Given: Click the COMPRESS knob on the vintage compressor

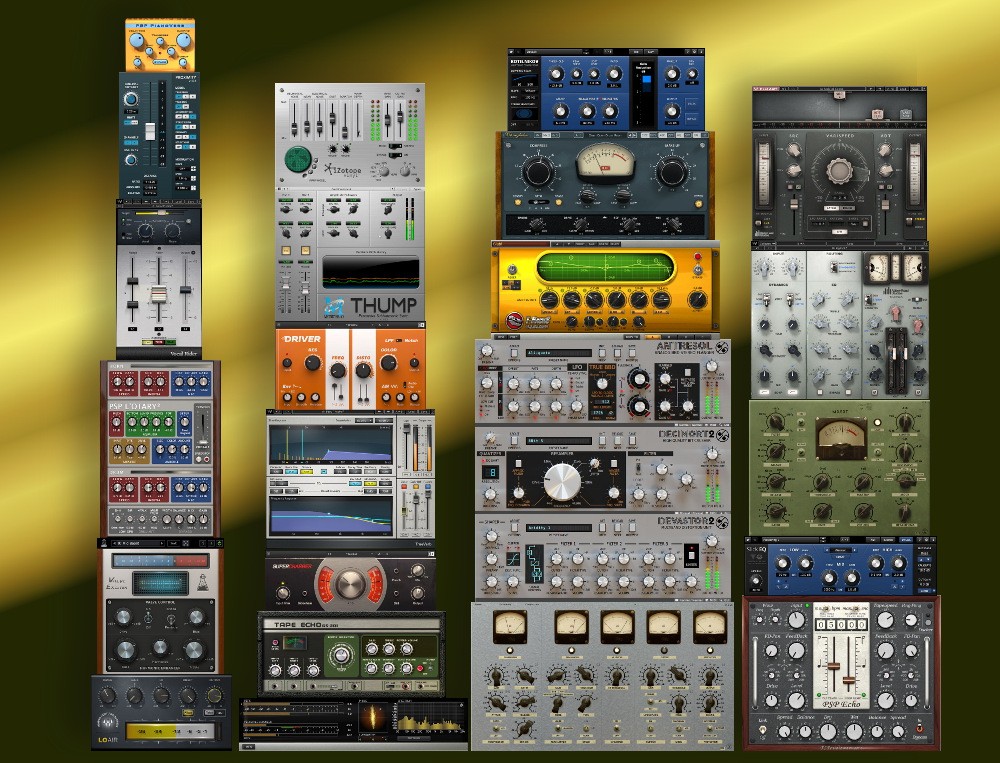Looking at the screenshot, I should pyautogui.click(x=538, y=171).
